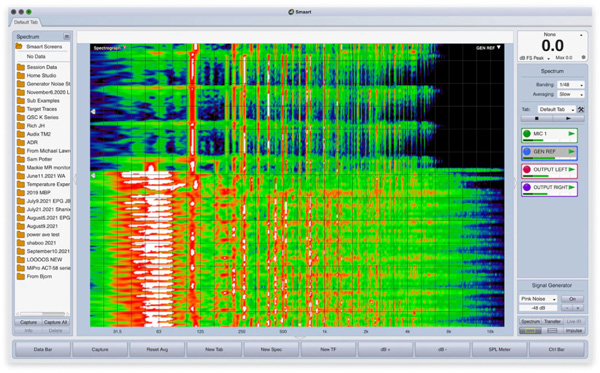600x373 pixels.
Task: Open the Home Studio folder
Action: click(x=41, y=75)
